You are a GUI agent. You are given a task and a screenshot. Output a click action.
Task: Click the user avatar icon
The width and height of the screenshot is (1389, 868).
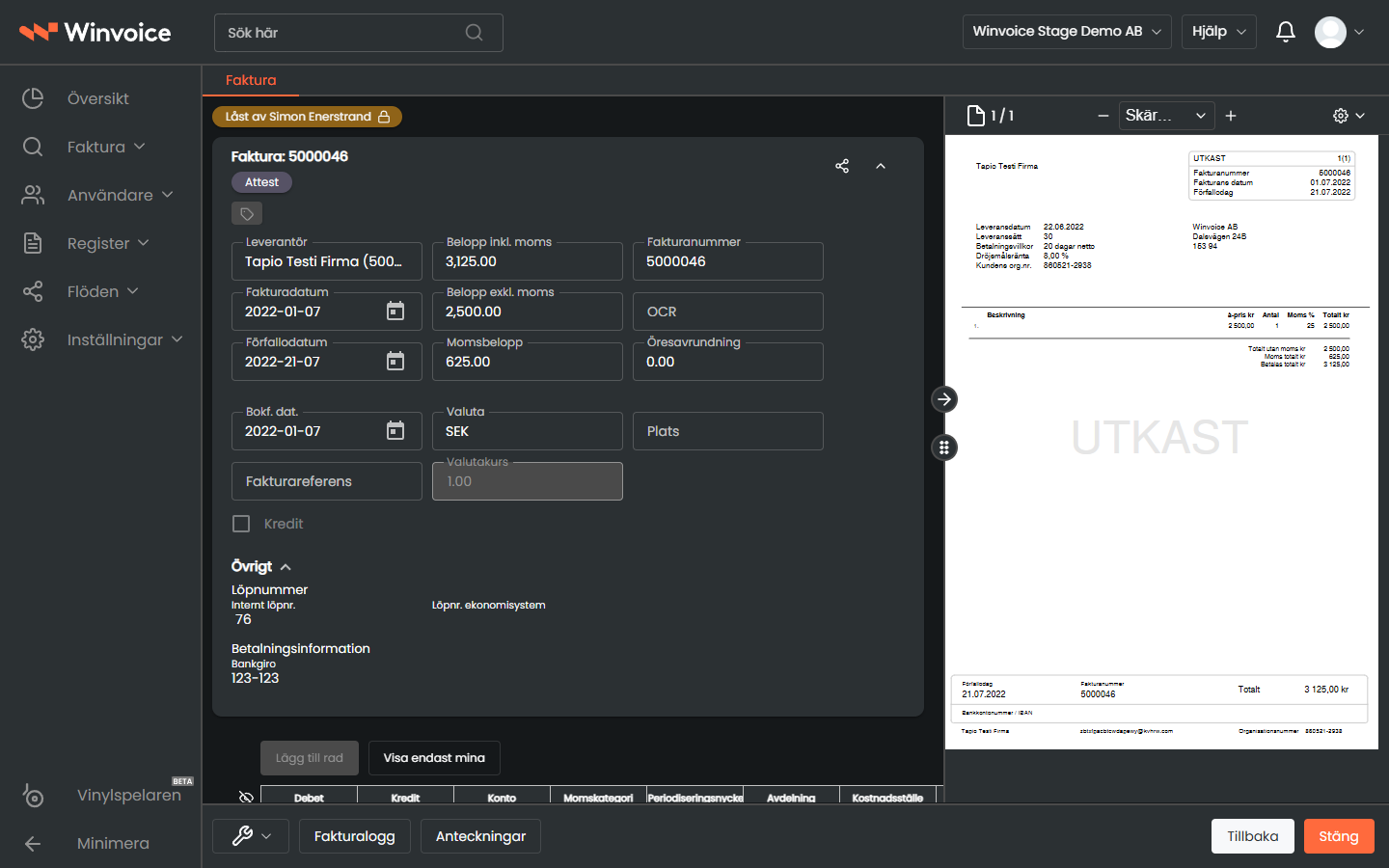1330,32
